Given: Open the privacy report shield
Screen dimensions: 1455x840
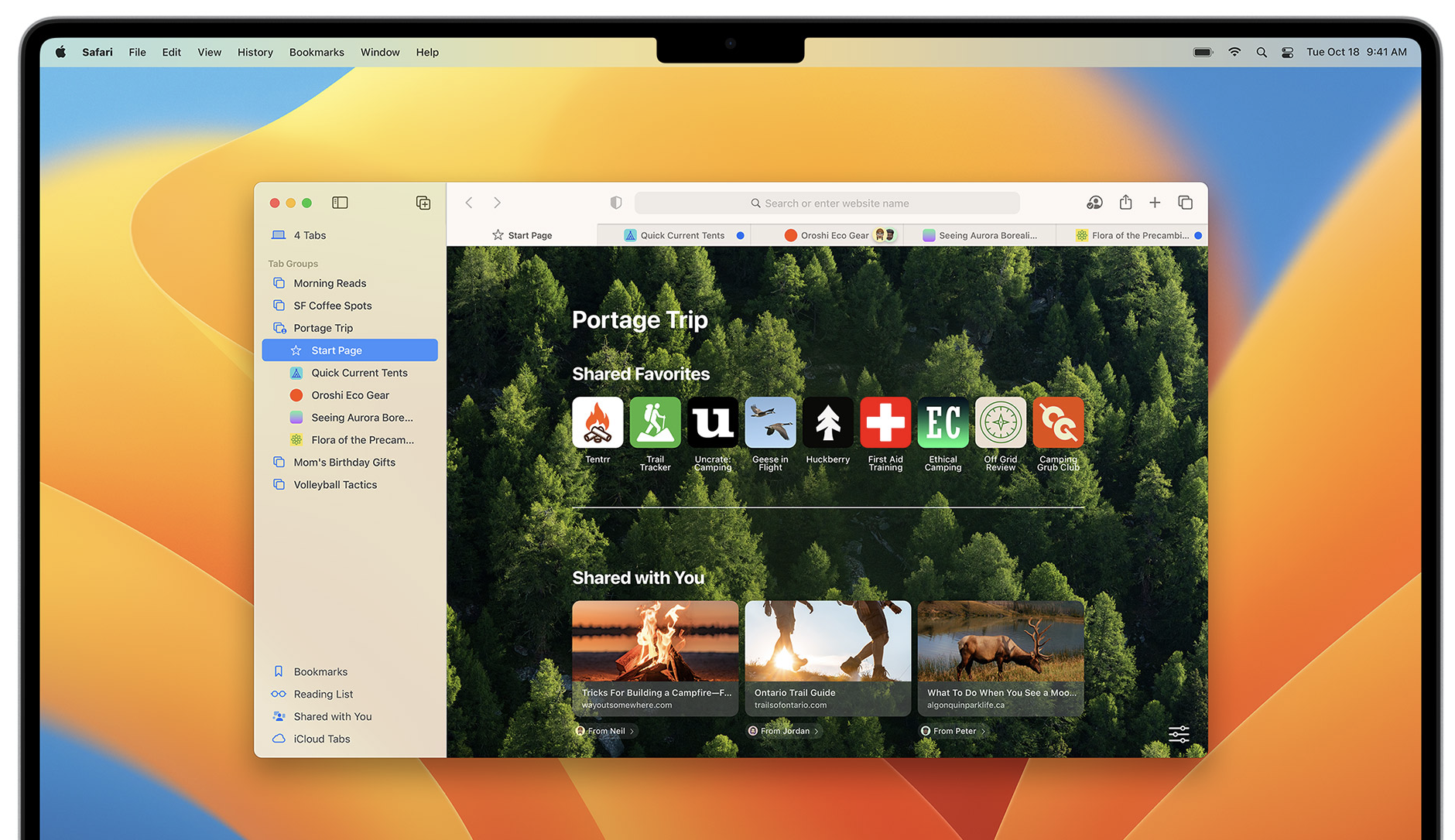Looking at the screenshot, I should (x=616, y=203).
